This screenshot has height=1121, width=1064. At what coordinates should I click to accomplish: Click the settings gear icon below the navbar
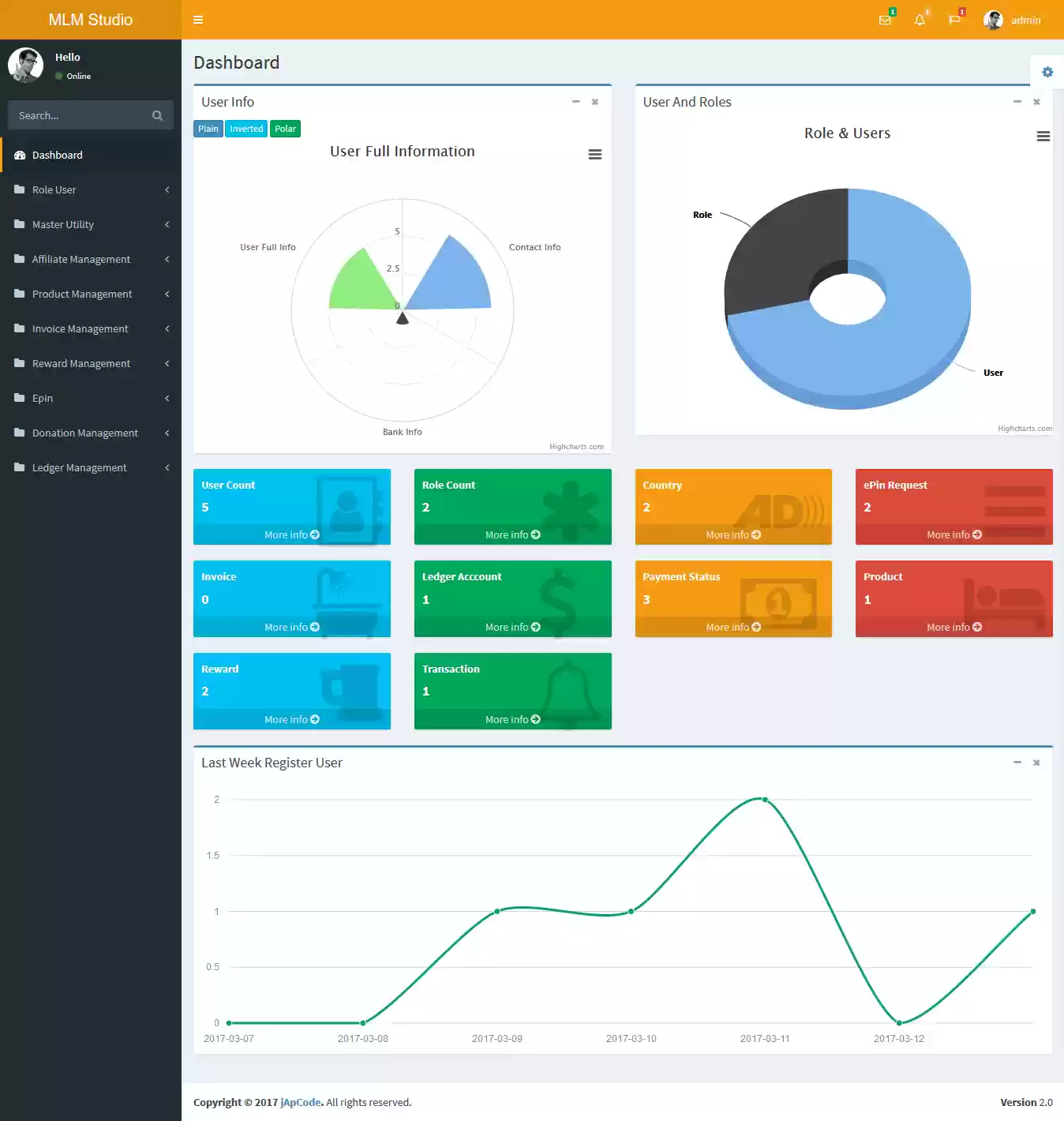click(1047, 72)
